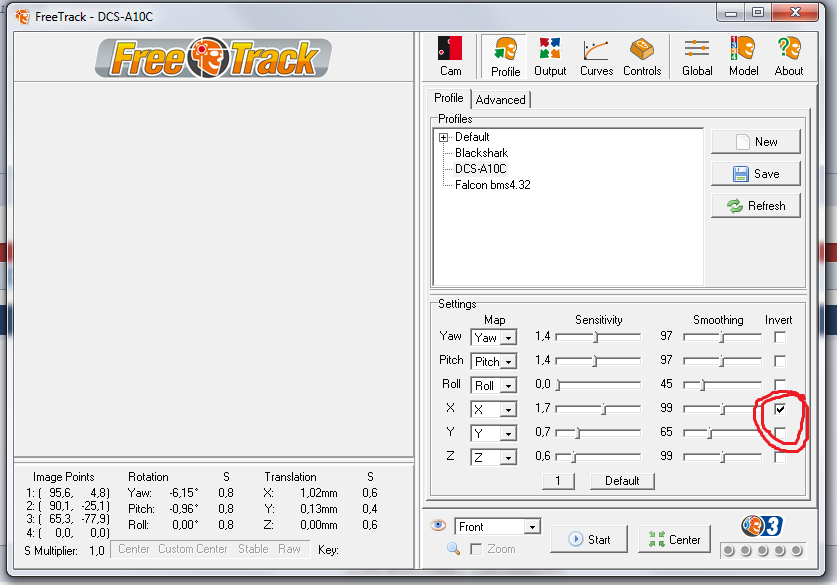Viewport: 837px width, 585px height.
Task: Enable the Zoom checkbox
Action: [476, 549]
